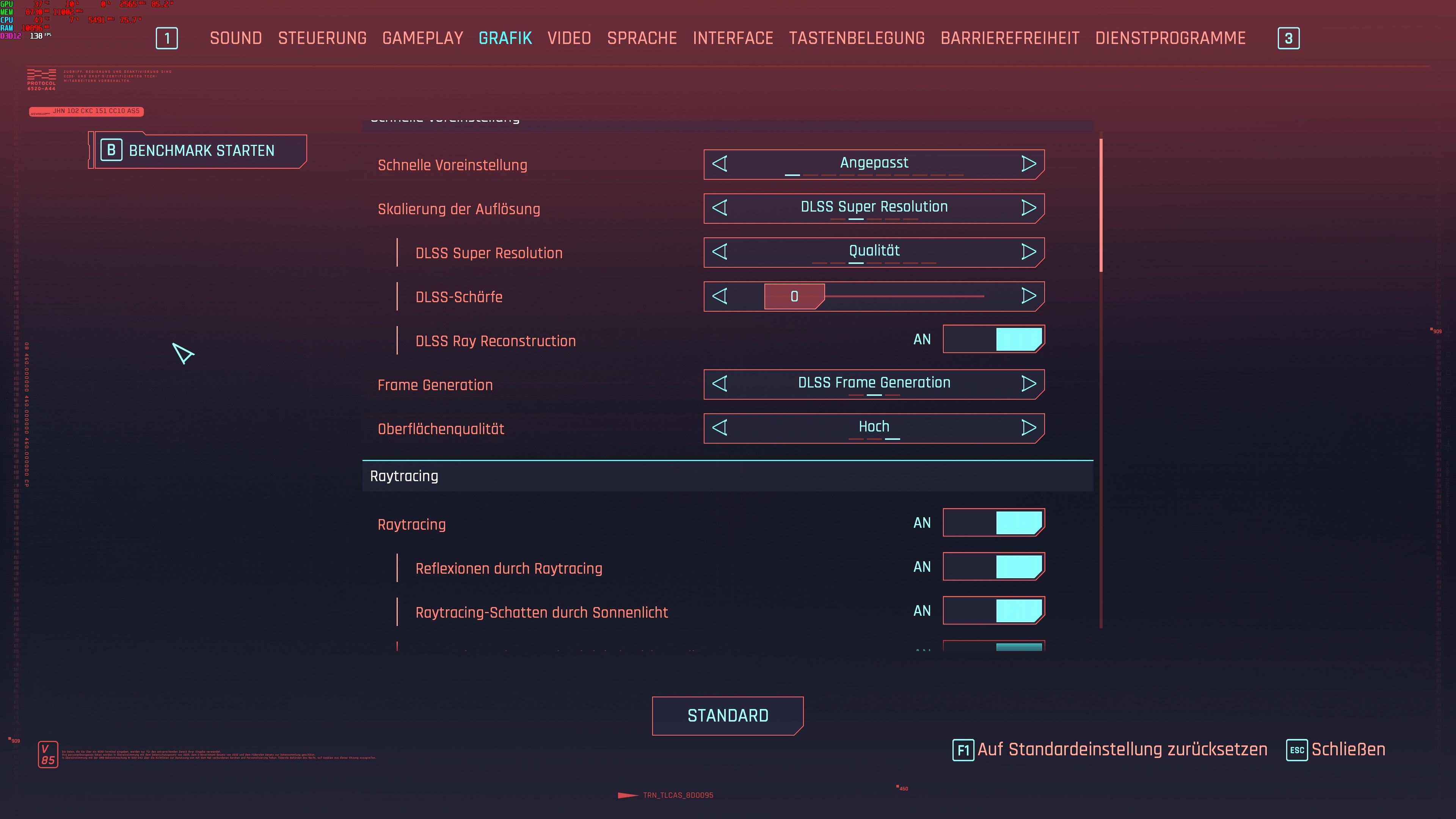Click the STANDARD button
Viewport: 1456px width, 819px height.
(728, 715)
